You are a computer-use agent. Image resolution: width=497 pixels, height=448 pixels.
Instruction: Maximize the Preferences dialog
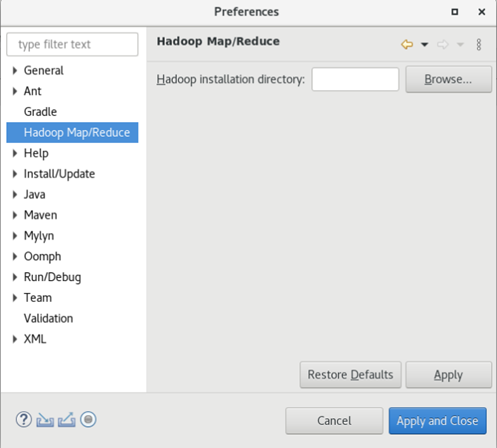455,12
